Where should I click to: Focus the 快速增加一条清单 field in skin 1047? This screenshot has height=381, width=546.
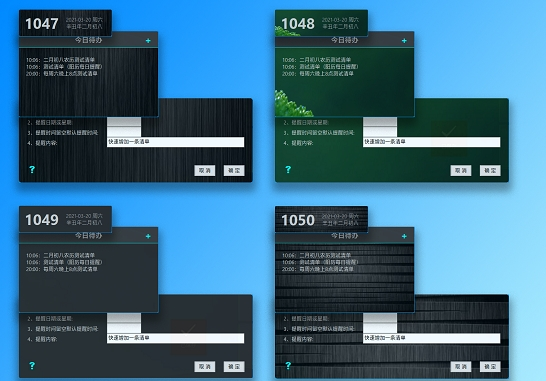(x=176, y=142)
